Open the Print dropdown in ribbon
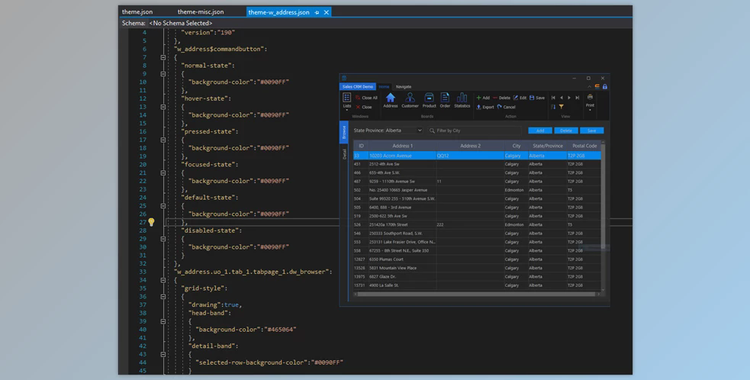Image resolution: width=750 pixels, height=380 pixels. tap(590, 102)
